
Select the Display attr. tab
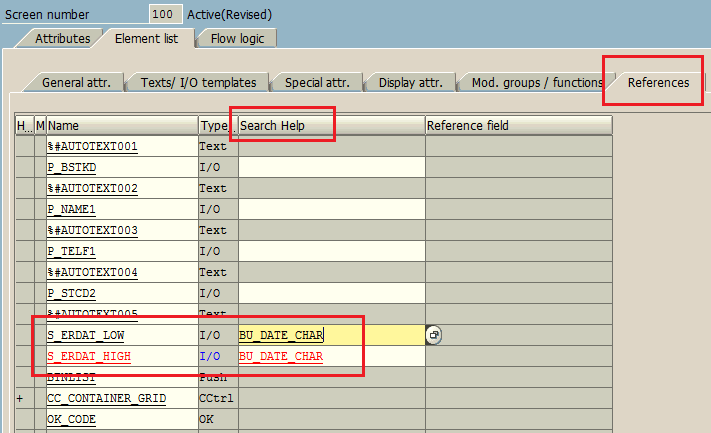coord(410,83)
